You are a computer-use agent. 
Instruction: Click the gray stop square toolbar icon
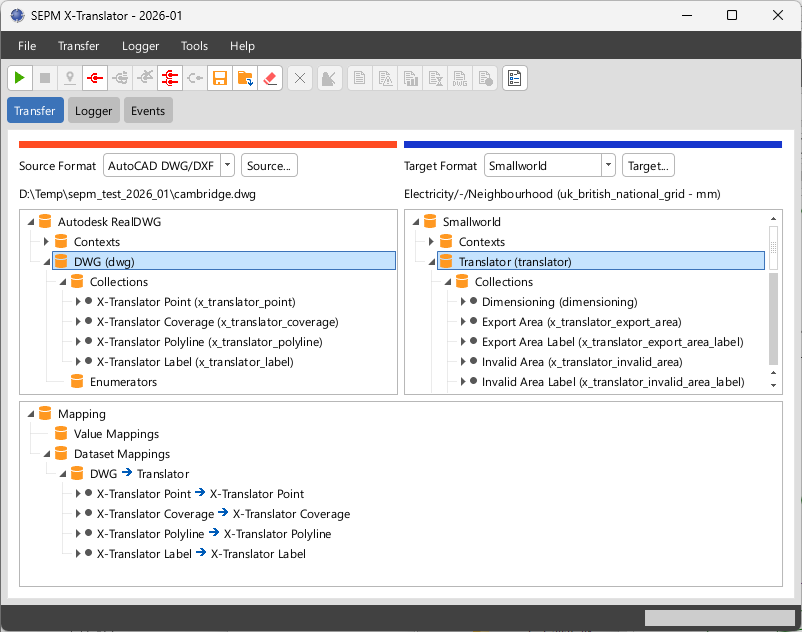(x=45, y=78)
